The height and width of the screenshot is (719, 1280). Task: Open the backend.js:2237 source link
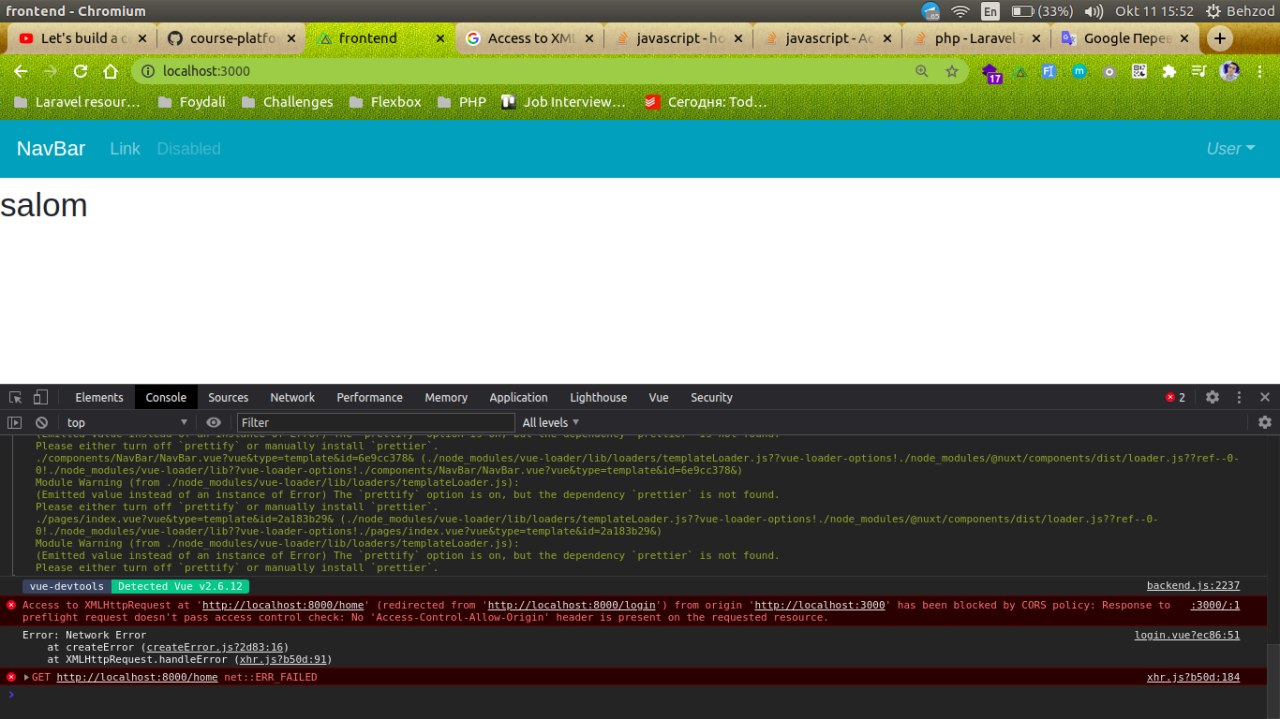pyautogui.click(x=1193, y=586)
